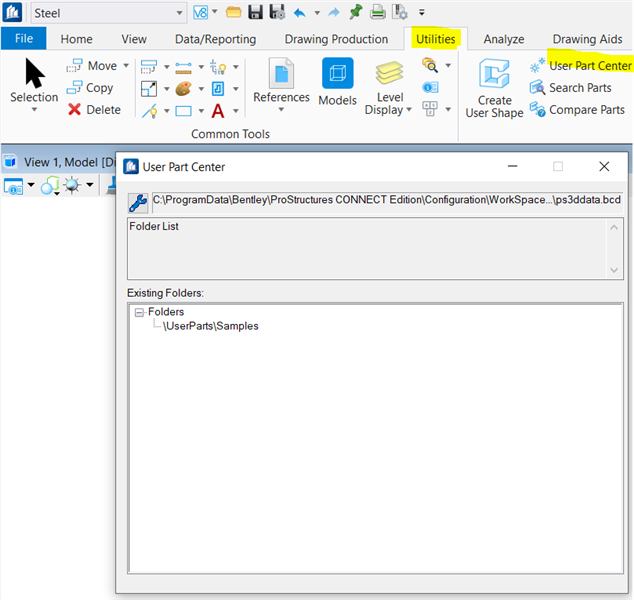Image resolution: width=634 pixels, height=600 pixels.
Task: Open the View Attributes dropdown arrow in View 1
Action: 31,185
